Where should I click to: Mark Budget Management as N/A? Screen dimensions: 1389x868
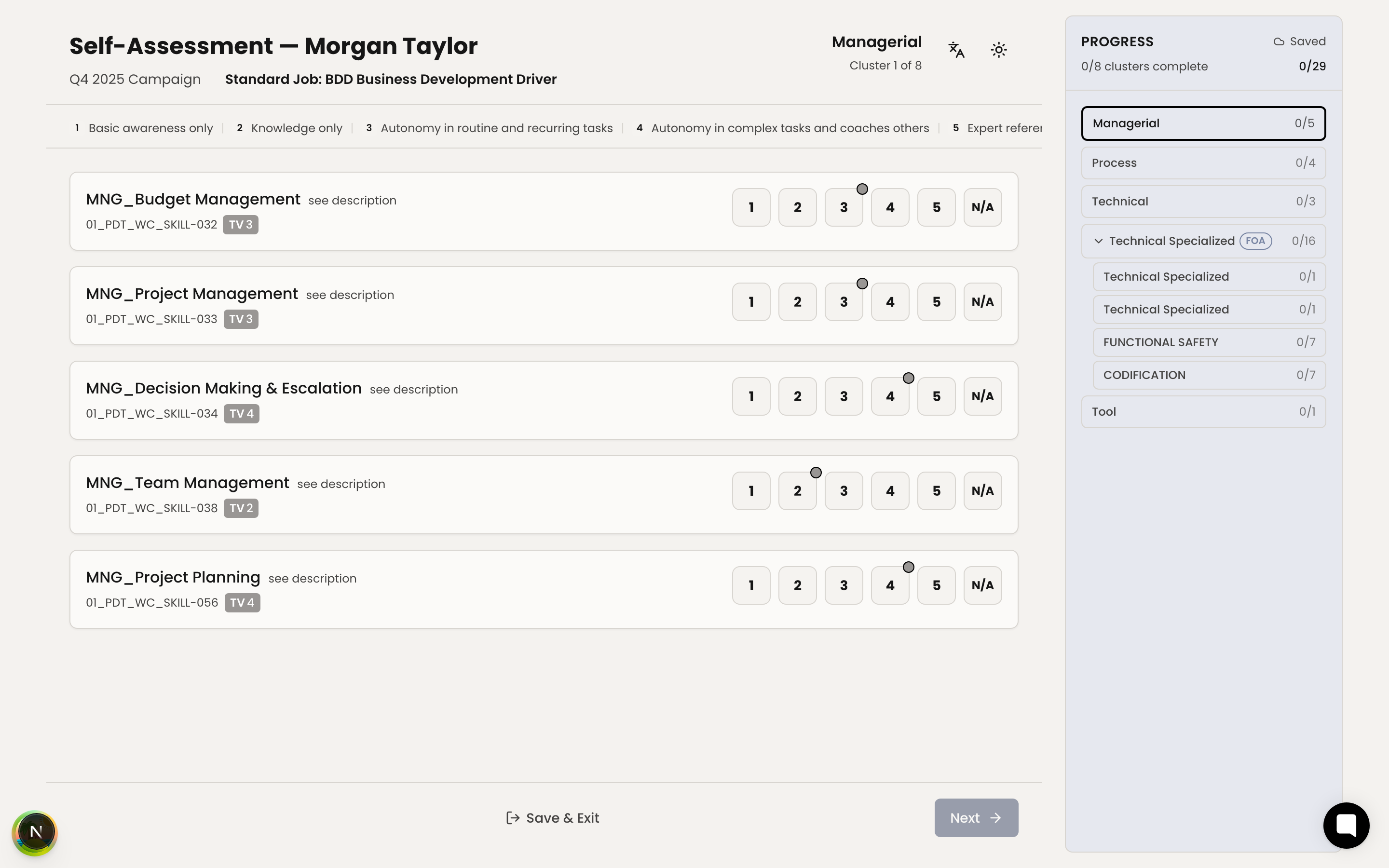point(982,207)
